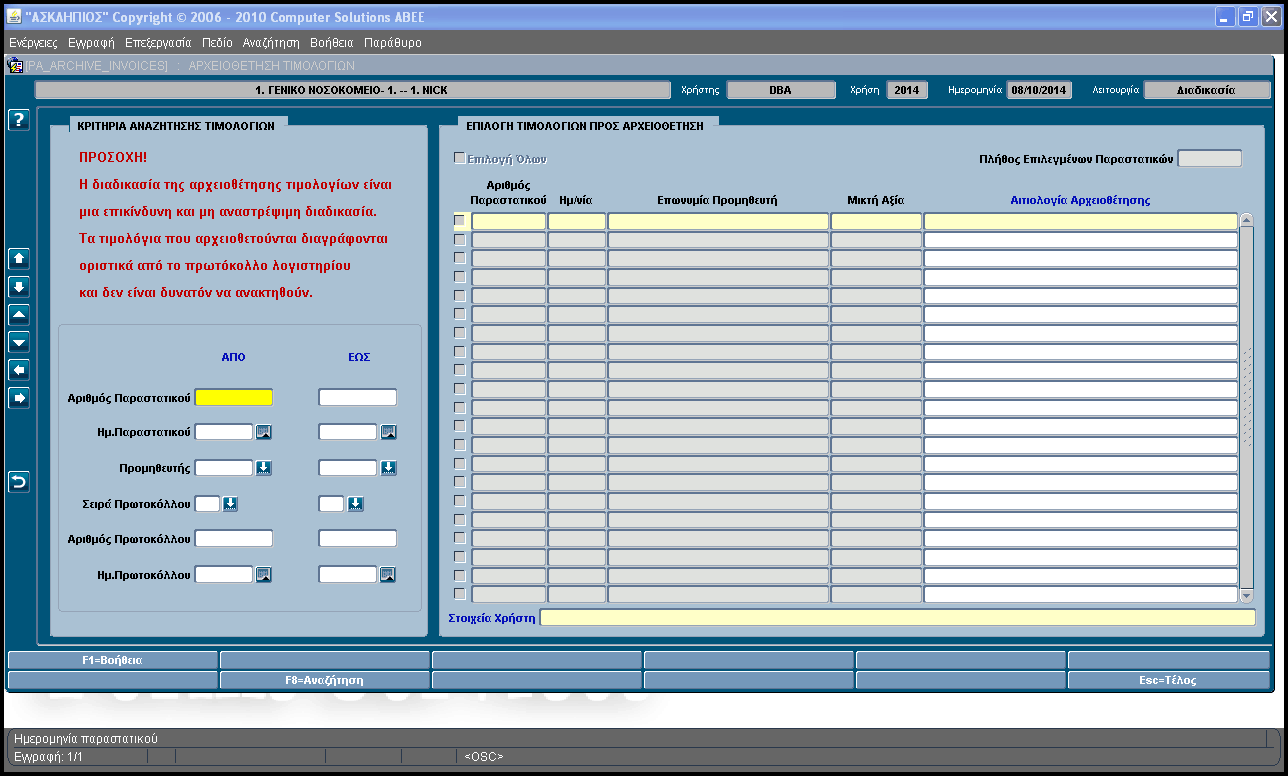Click the question mark help icon
This screenshot has width=1288, height=776.
pos(19,120)
